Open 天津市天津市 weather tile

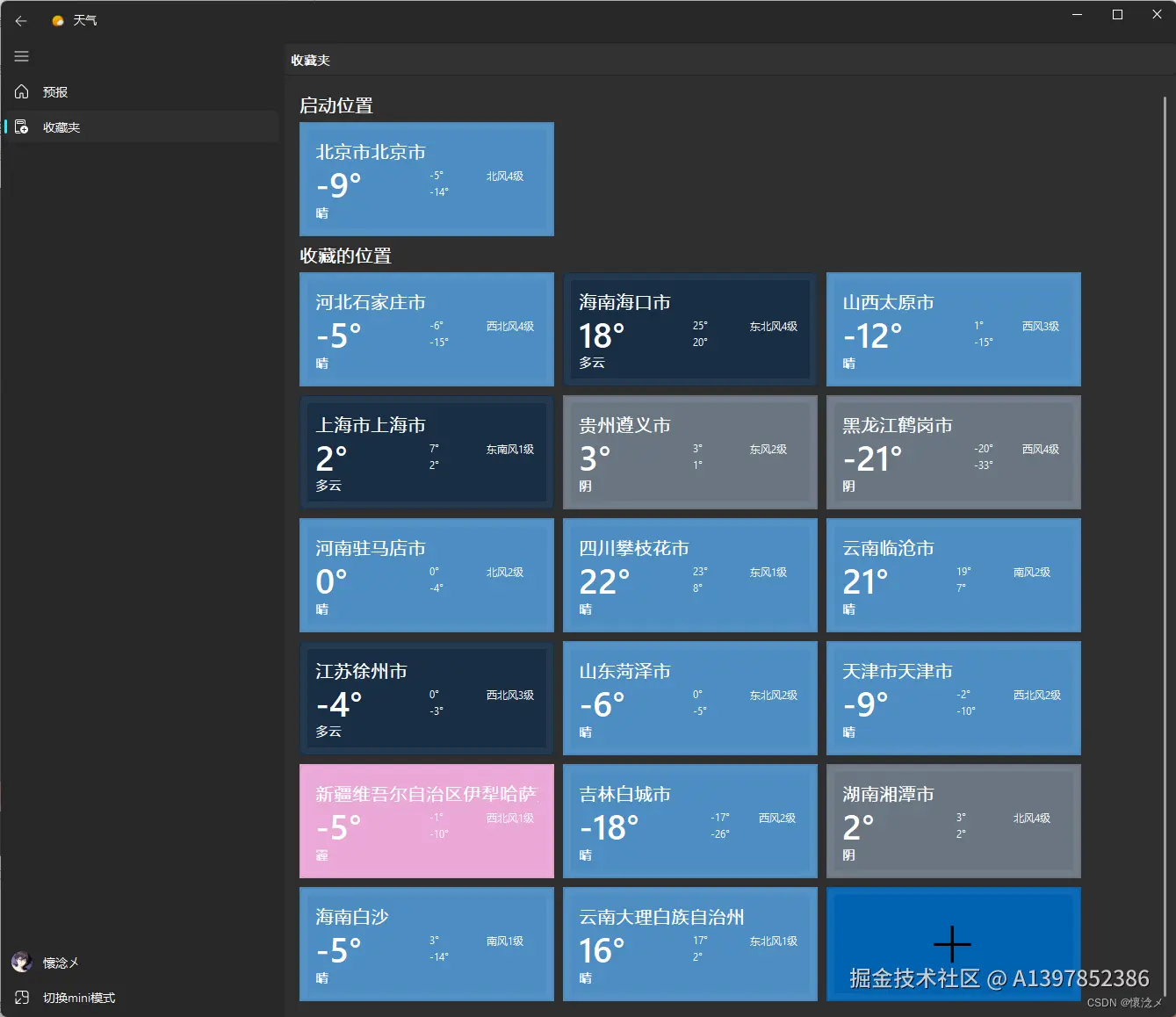point(954,698)
